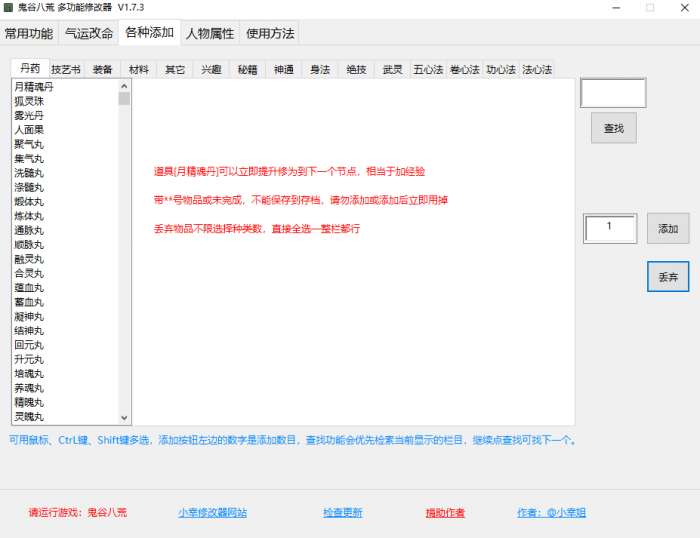Go to the 人物属性 tab
The height and width of the screenshot is (538, 700).
210,33
